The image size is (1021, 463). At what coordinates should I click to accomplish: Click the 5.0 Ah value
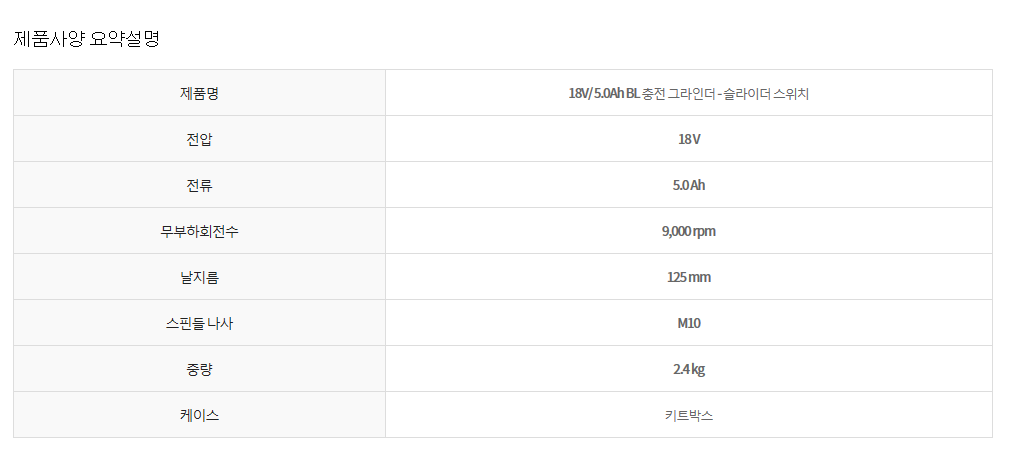point(689,186)
